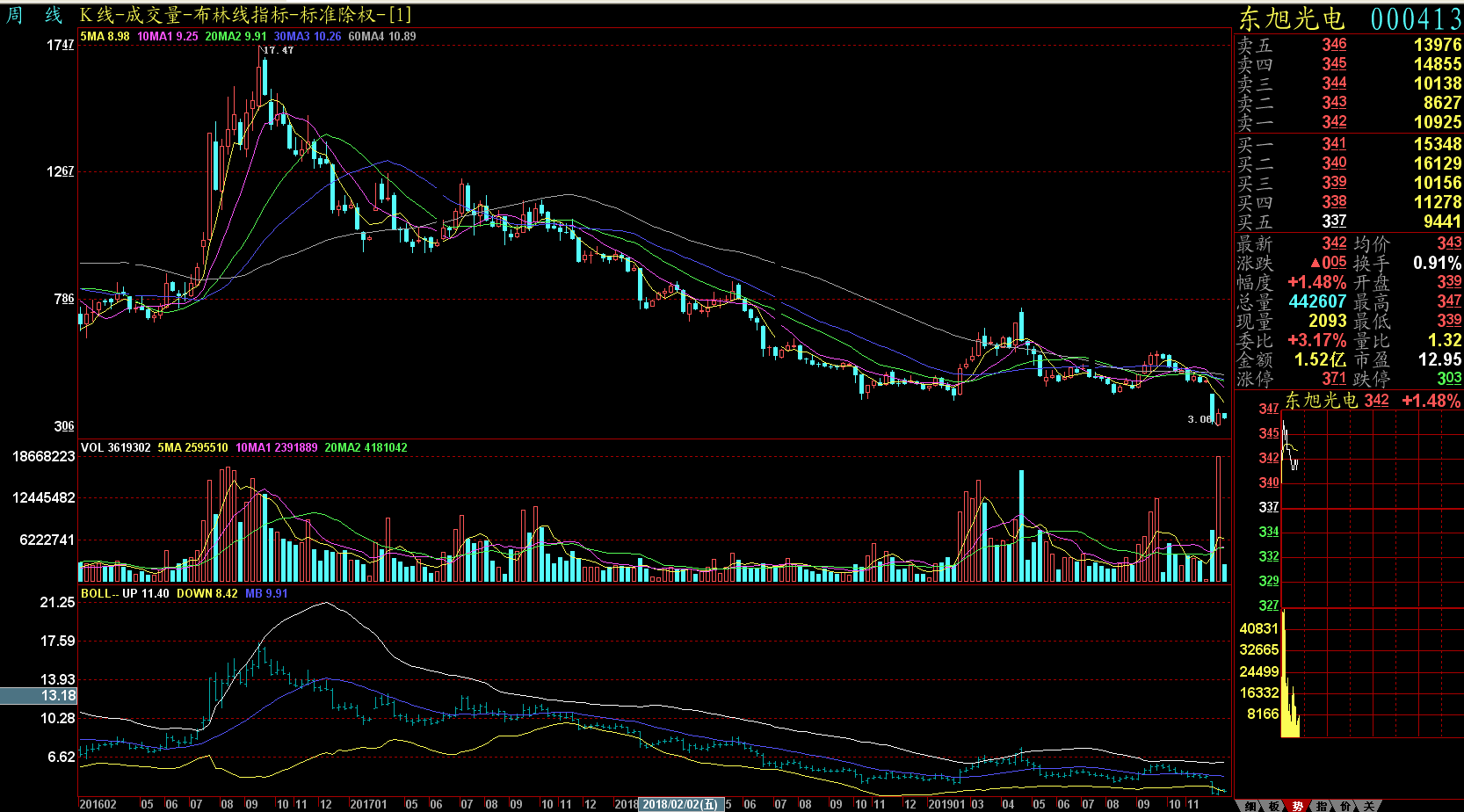This screenshot has width=1464, height=812.
Task: Click 幅度 value +1.48%
Action: pyautogui.click(x=1316, y=282)
